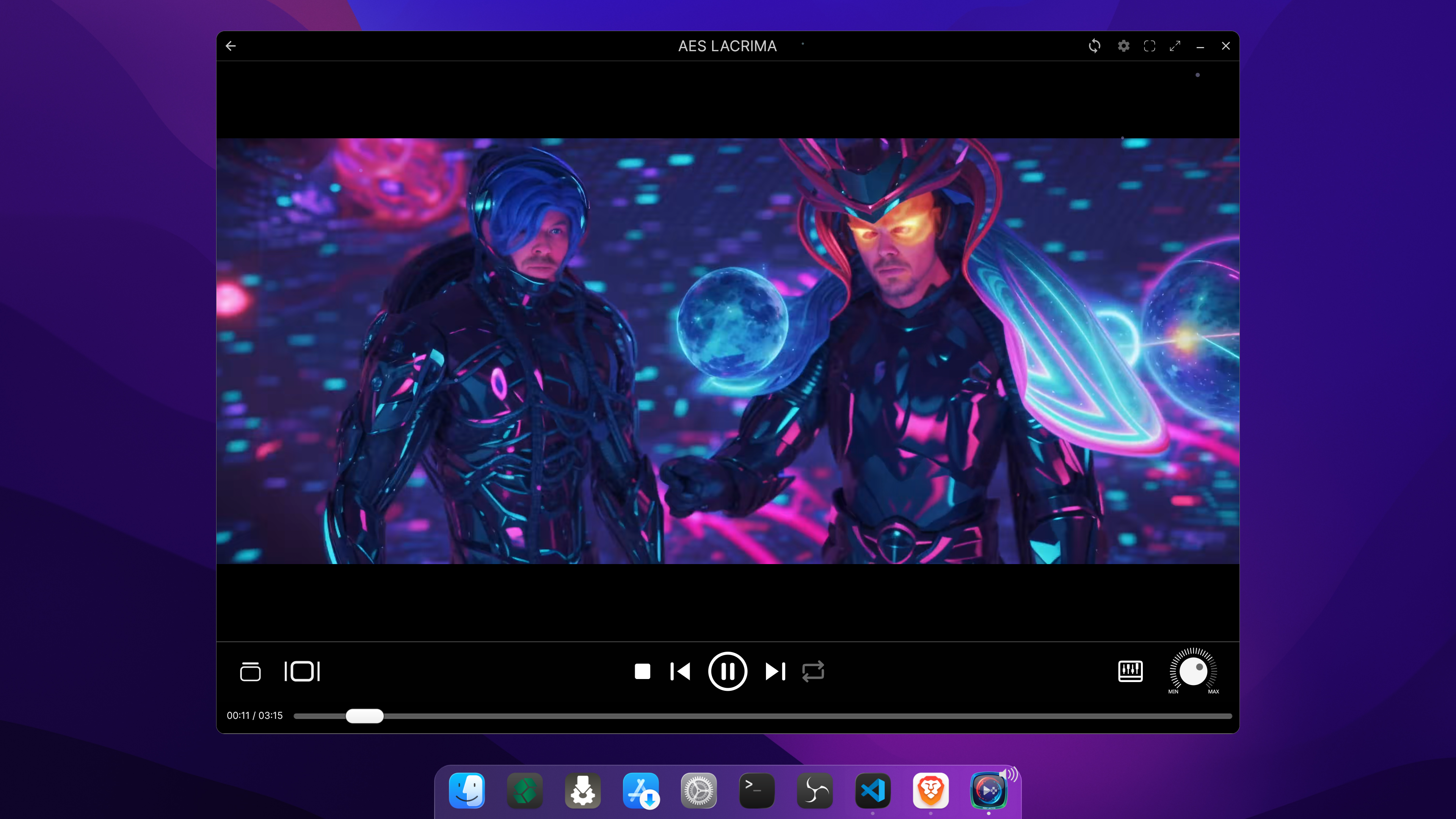The width and height of the screenshot is (1456, 819).
Task: Click the refresh/sync icon in title bar
Action: pos(1094,46)
